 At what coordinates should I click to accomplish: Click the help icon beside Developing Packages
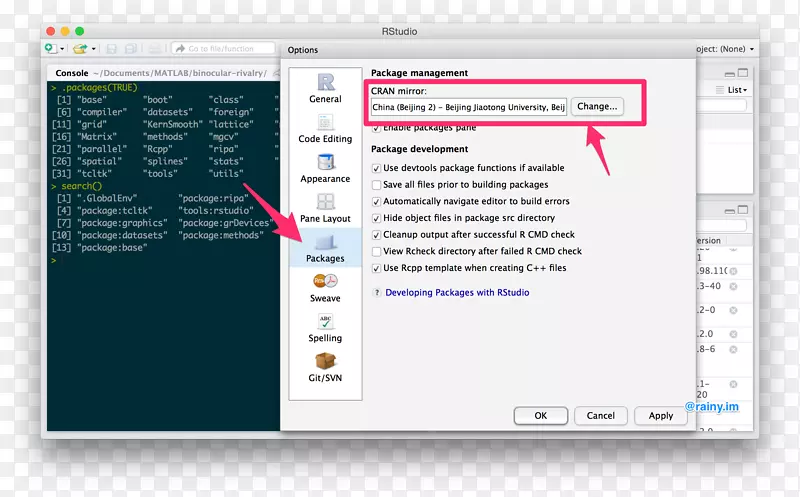[376, 293]
